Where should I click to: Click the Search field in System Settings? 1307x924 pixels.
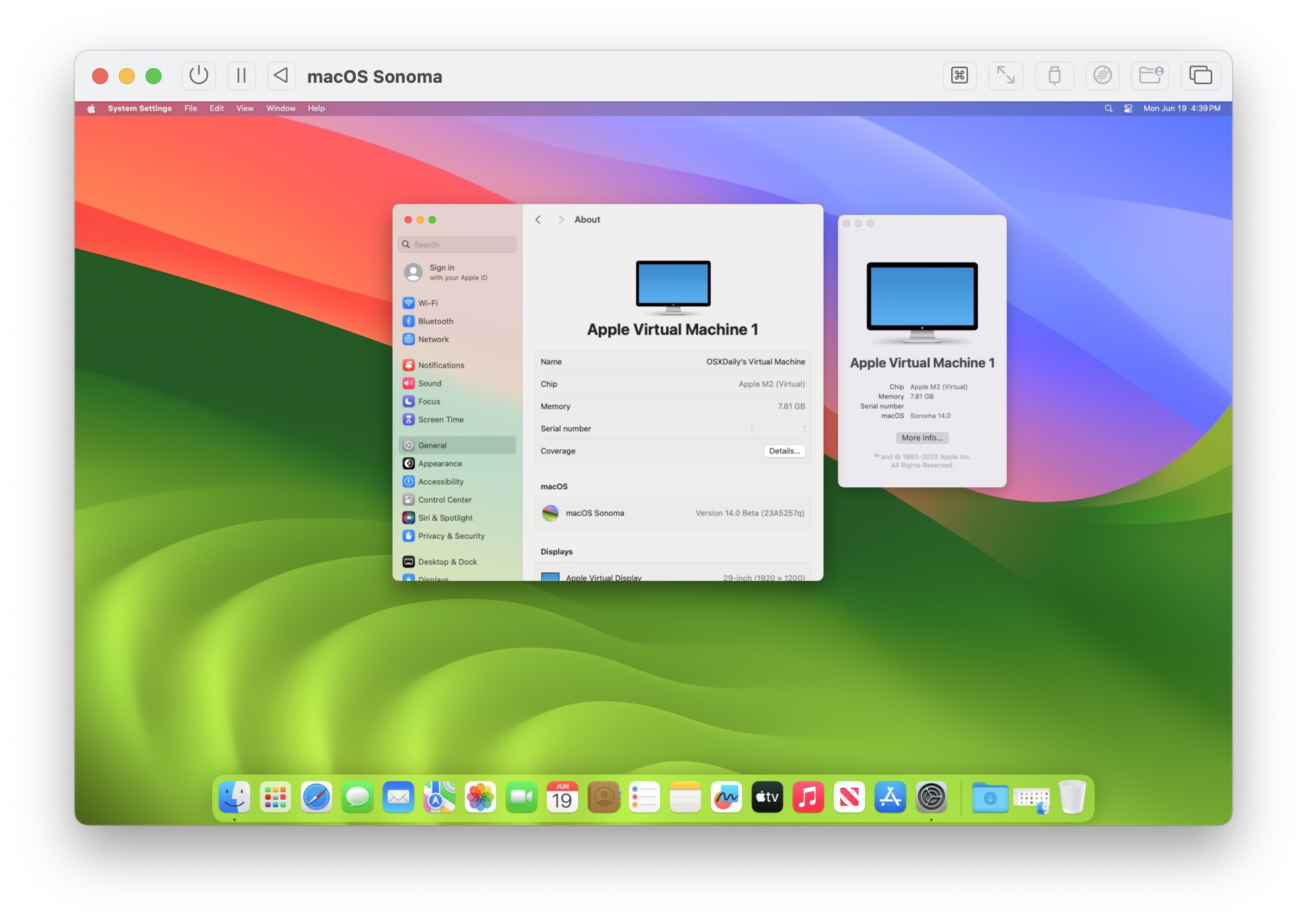[457, 244]
